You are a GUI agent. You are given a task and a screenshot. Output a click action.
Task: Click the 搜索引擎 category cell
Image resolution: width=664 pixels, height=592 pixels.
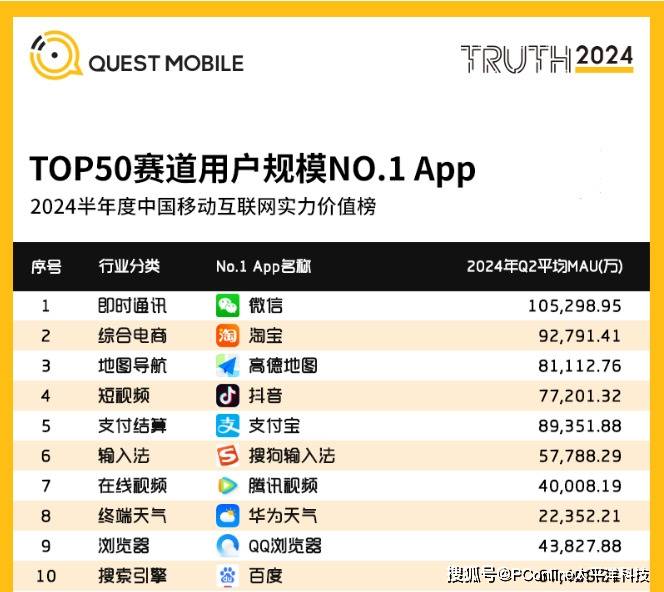132,576
